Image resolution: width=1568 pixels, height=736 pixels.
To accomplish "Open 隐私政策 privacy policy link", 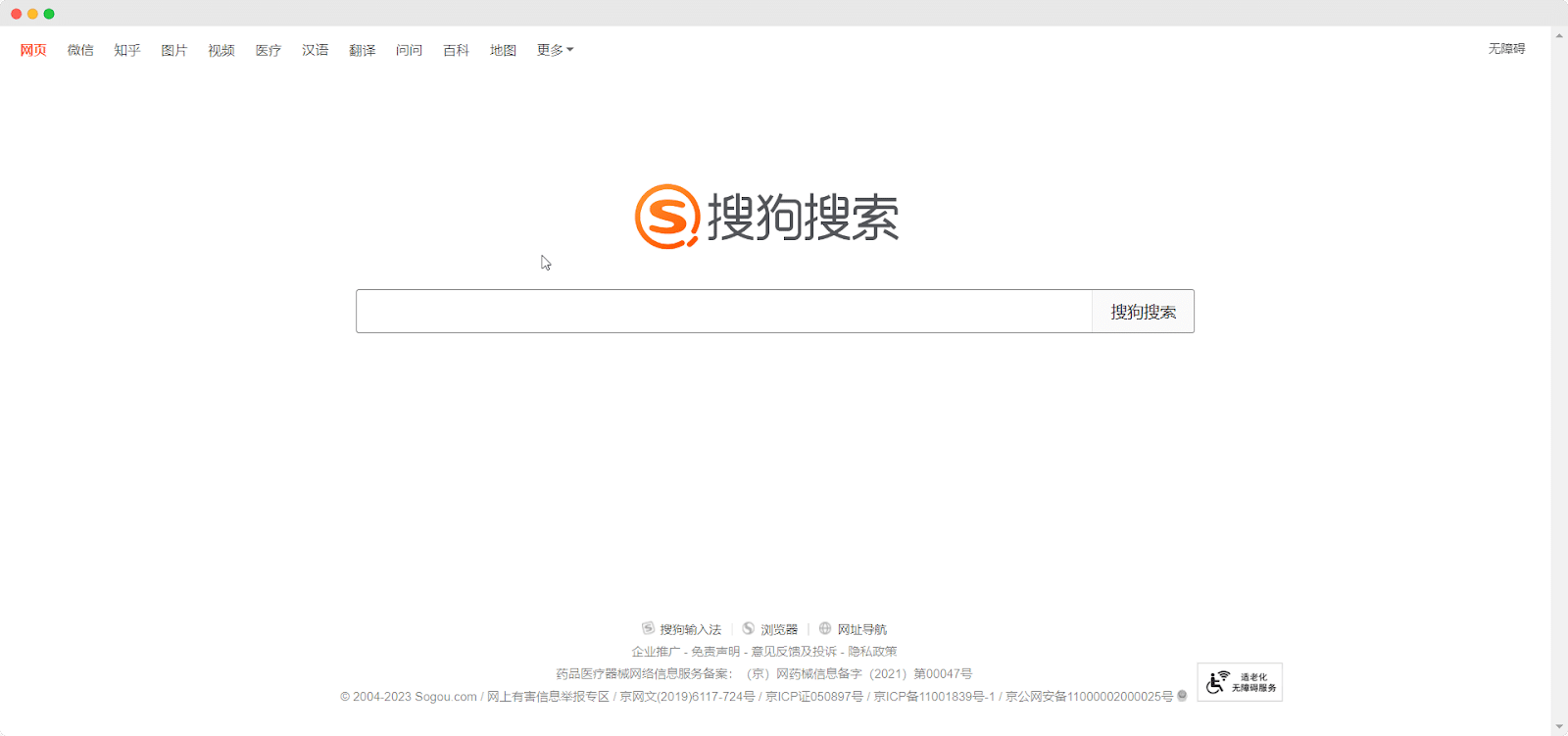I will point(872,652).
